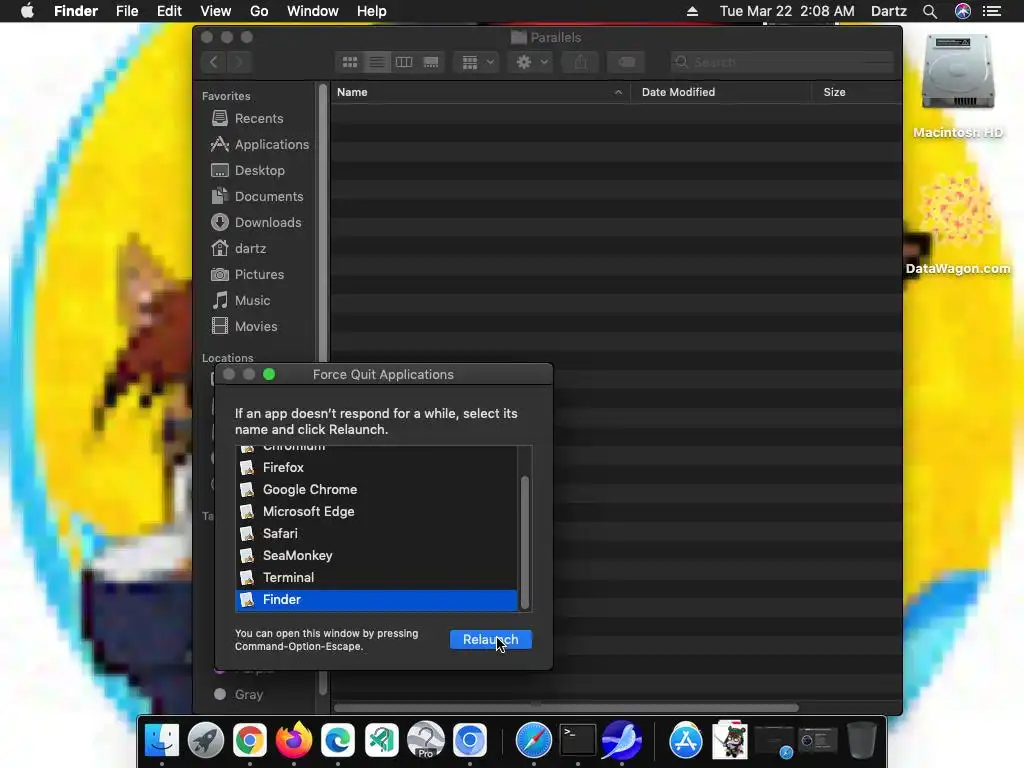
Task: Open Applications in the sidebar
Action: coord(260,144)
